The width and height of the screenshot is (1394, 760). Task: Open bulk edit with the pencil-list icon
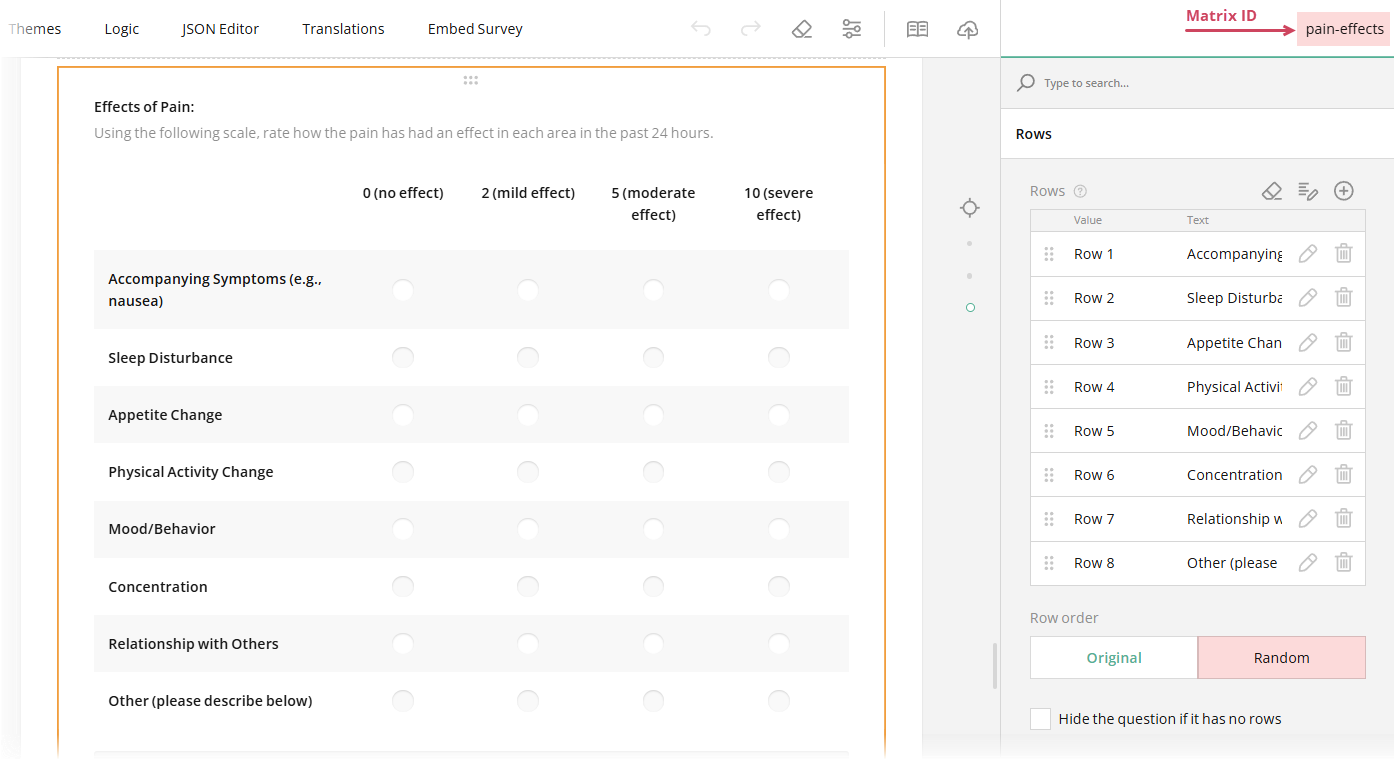(1308, 190)
